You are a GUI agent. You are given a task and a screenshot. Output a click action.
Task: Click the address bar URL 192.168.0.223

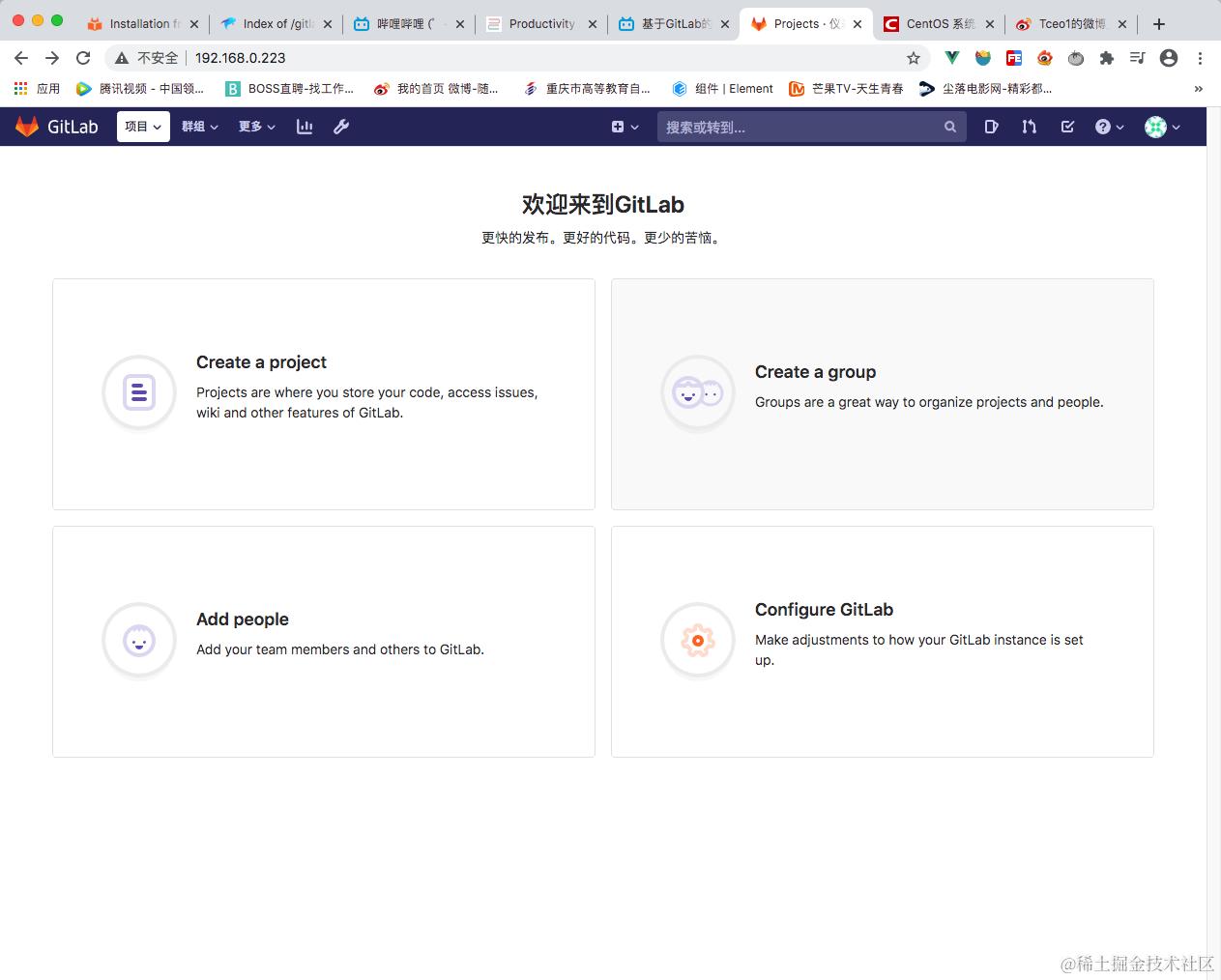tap(241, 58)
